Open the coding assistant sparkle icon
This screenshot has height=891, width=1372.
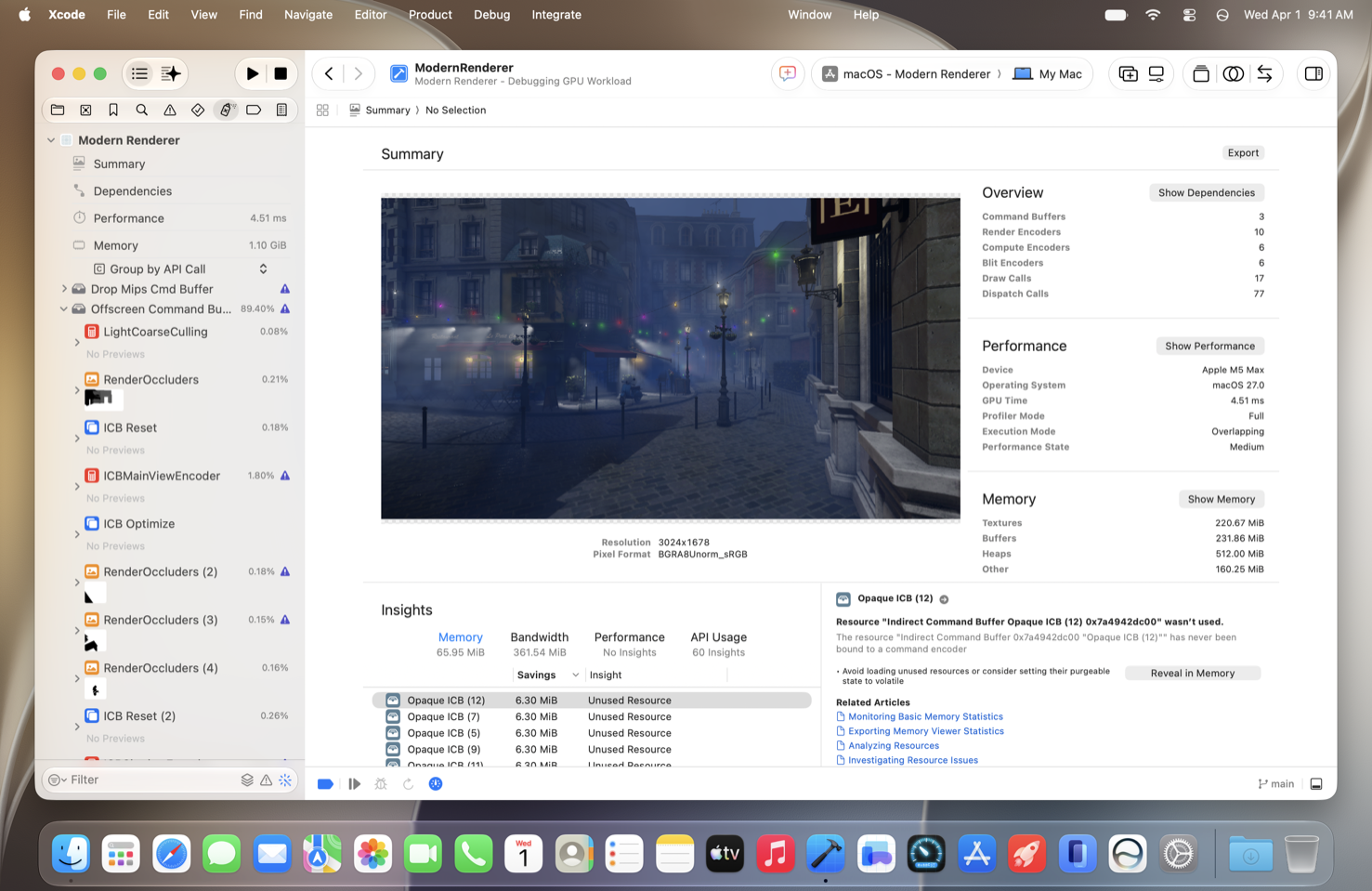pos(171,73)
